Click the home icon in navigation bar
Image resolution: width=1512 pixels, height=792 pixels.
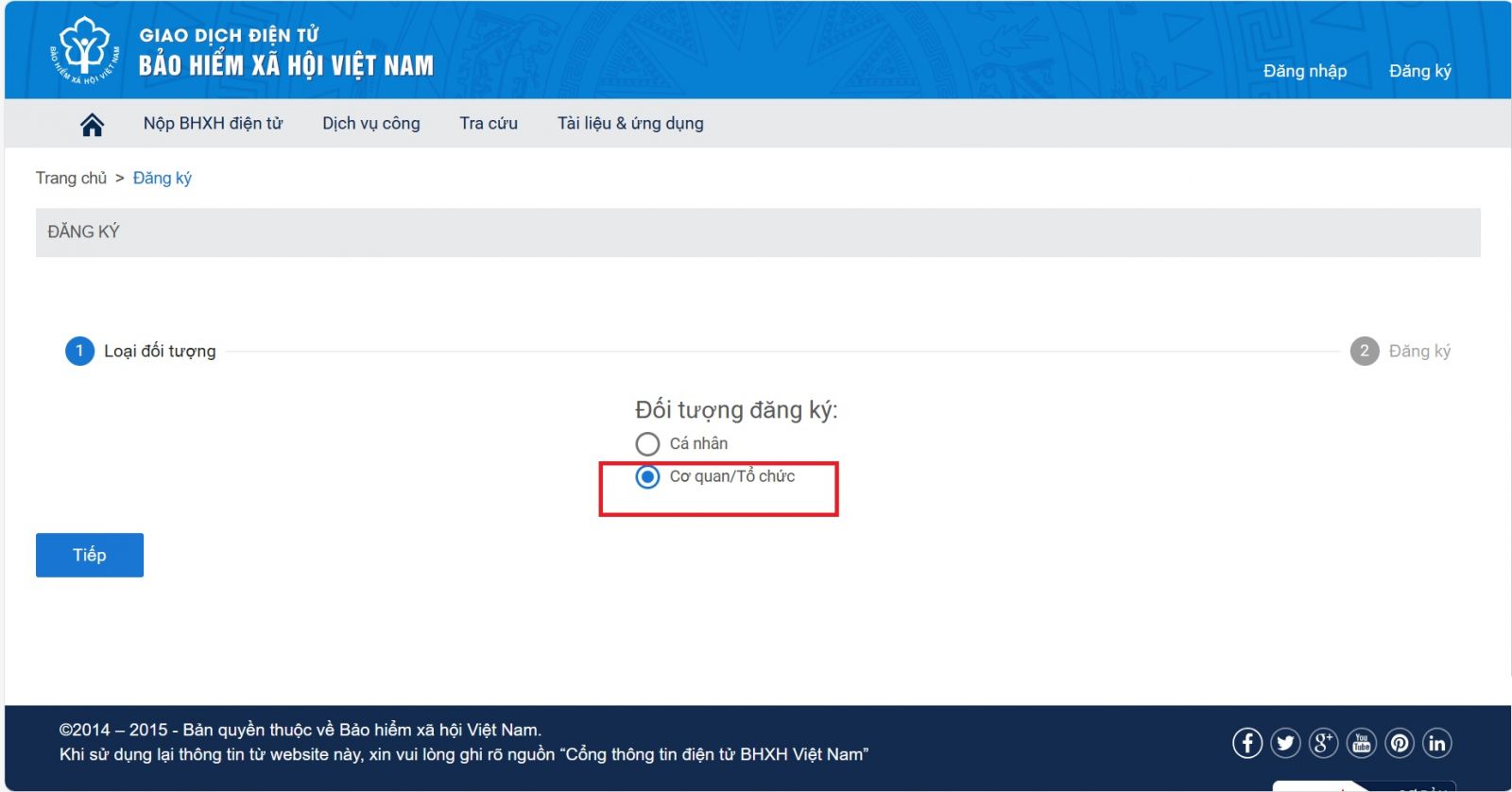pos(92,125)
